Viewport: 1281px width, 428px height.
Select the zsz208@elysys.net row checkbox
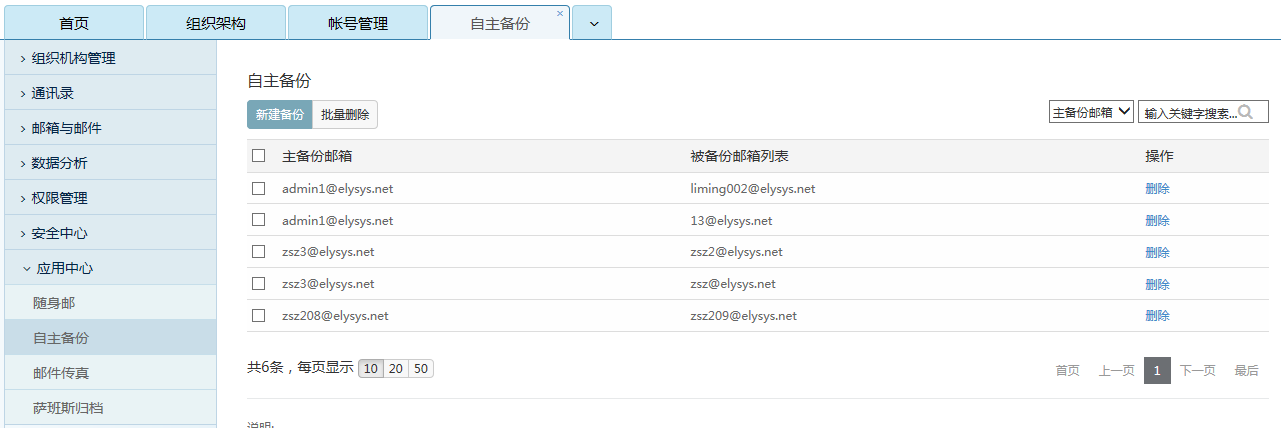[259, 315]
